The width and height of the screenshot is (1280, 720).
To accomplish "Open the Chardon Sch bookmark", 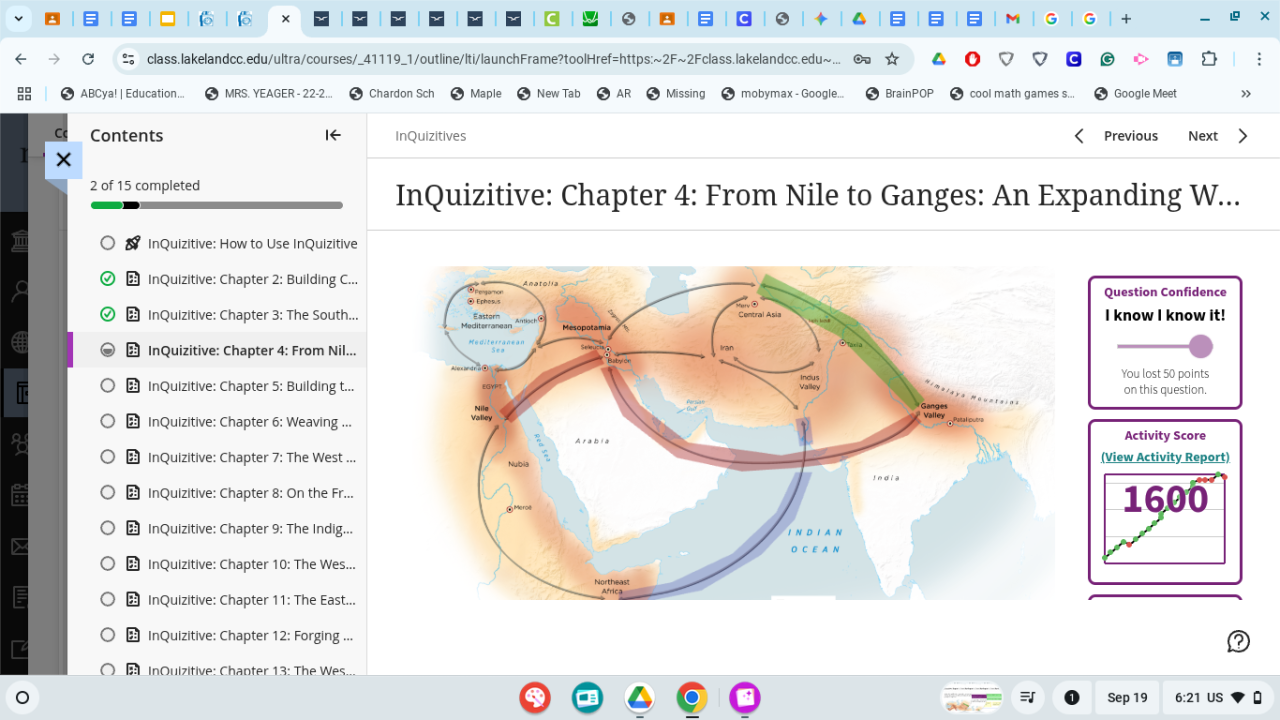I will click(x=391, y=93).
